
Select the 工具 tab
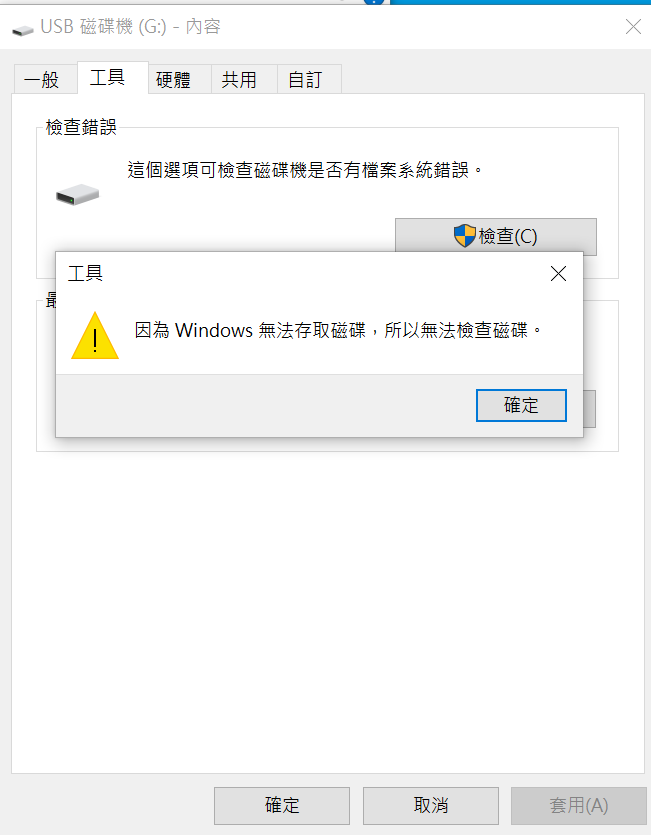click(112, 78)
